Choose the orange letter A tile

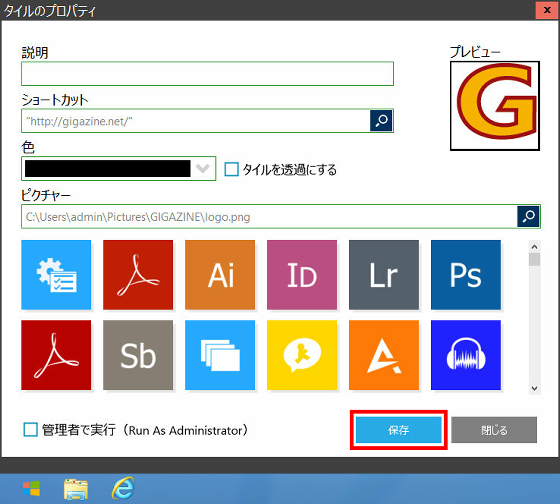point(384,355)
